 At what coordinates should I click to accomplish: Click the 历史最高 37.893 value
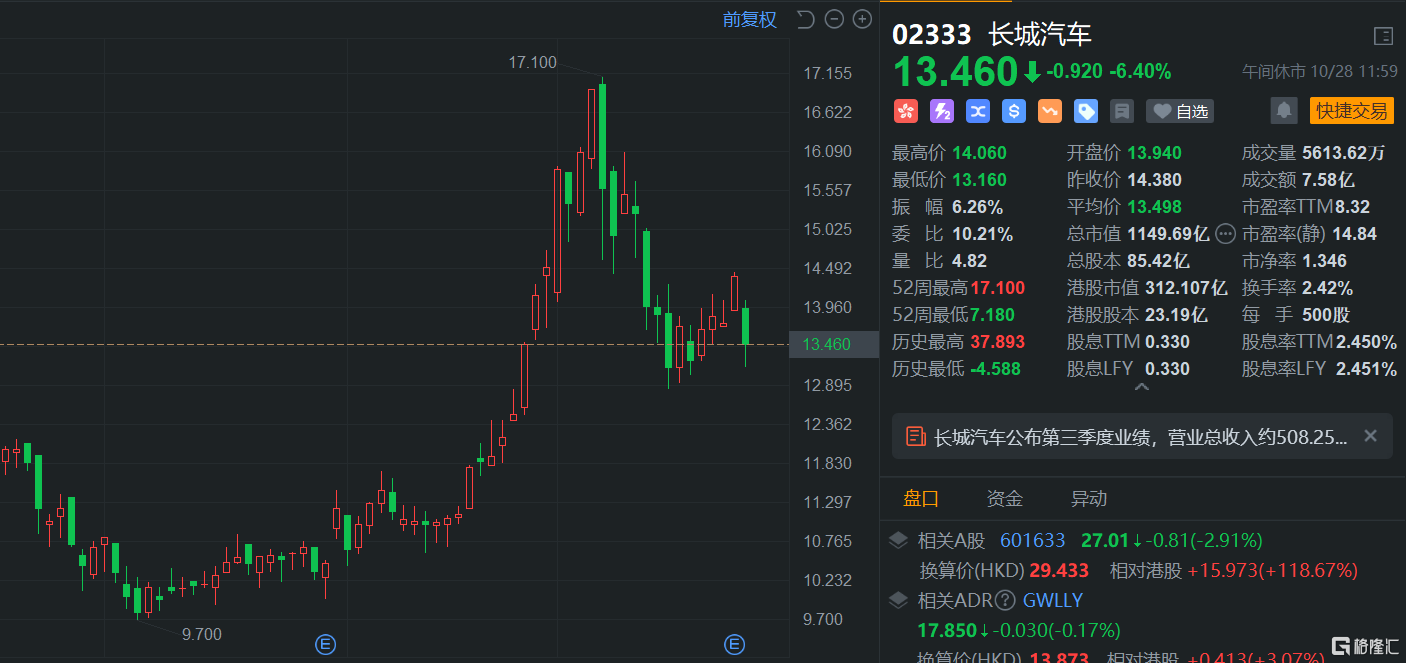point(997,342)
